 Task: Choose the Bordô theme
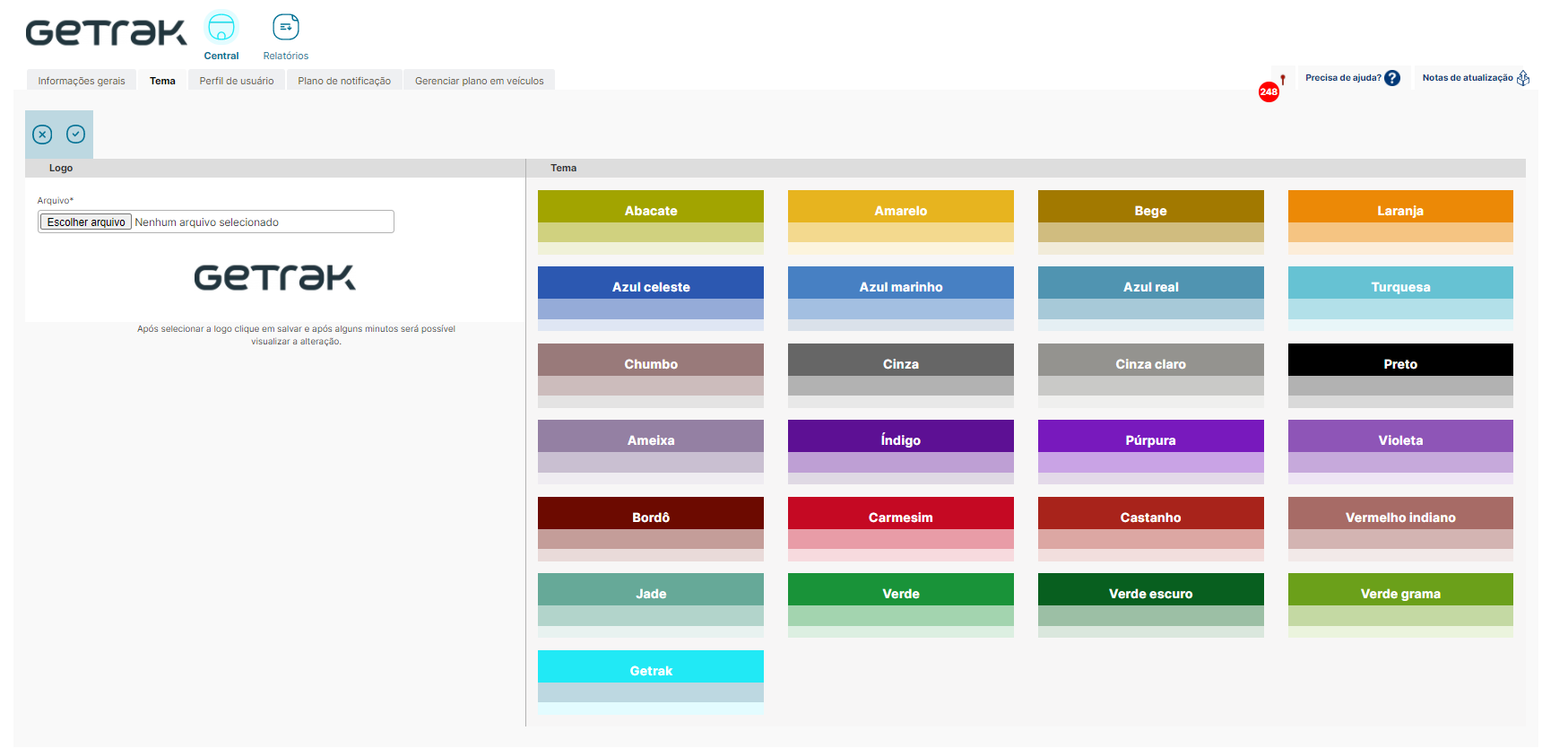coord(651,529)
